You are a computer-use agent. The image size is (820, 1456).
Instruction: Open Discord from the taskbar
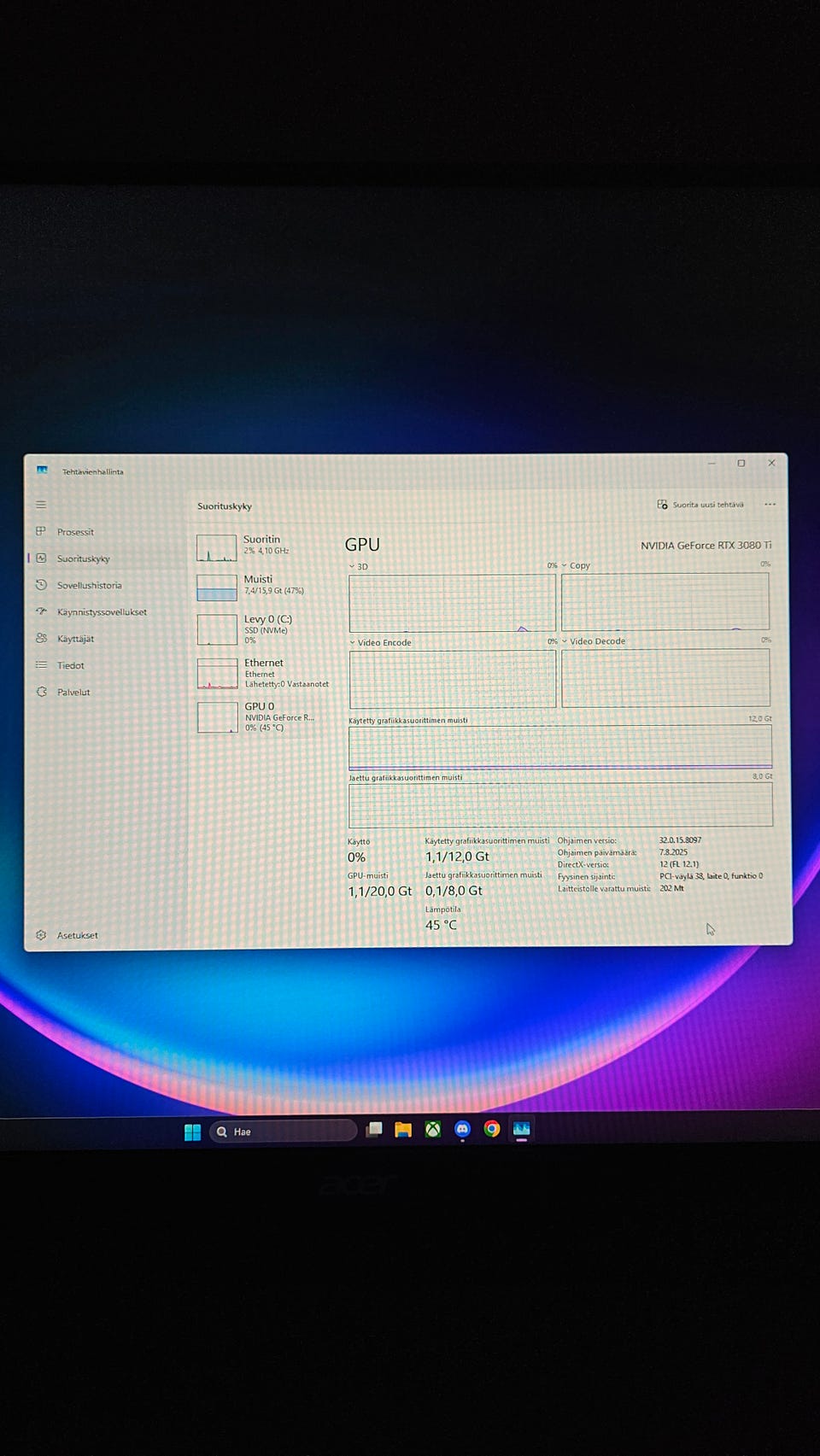[x=462, y=1130]
